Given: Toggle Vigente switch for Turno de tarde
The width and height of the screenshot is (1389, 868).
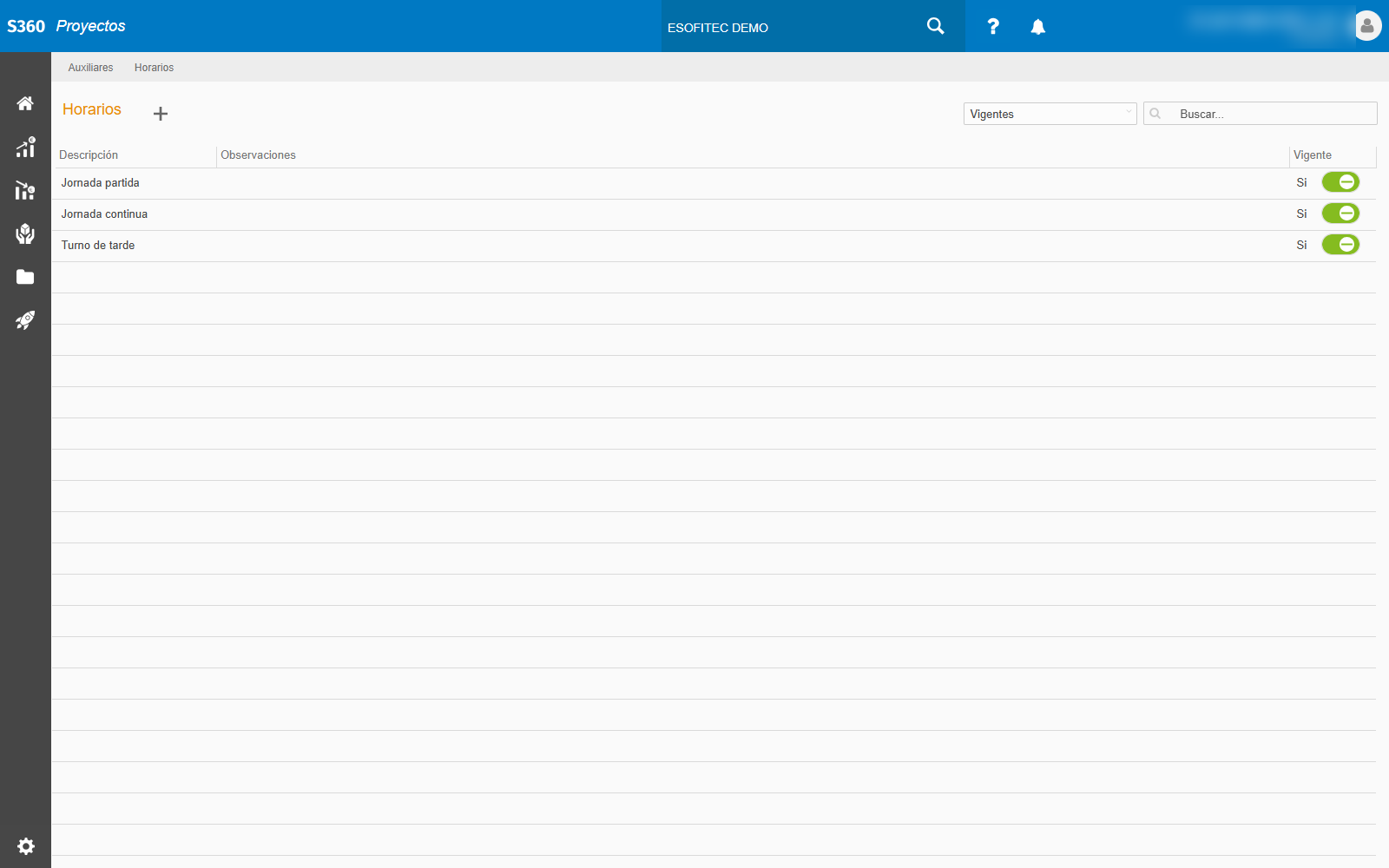Looking at the screenshot, I should pos(1340,245).
